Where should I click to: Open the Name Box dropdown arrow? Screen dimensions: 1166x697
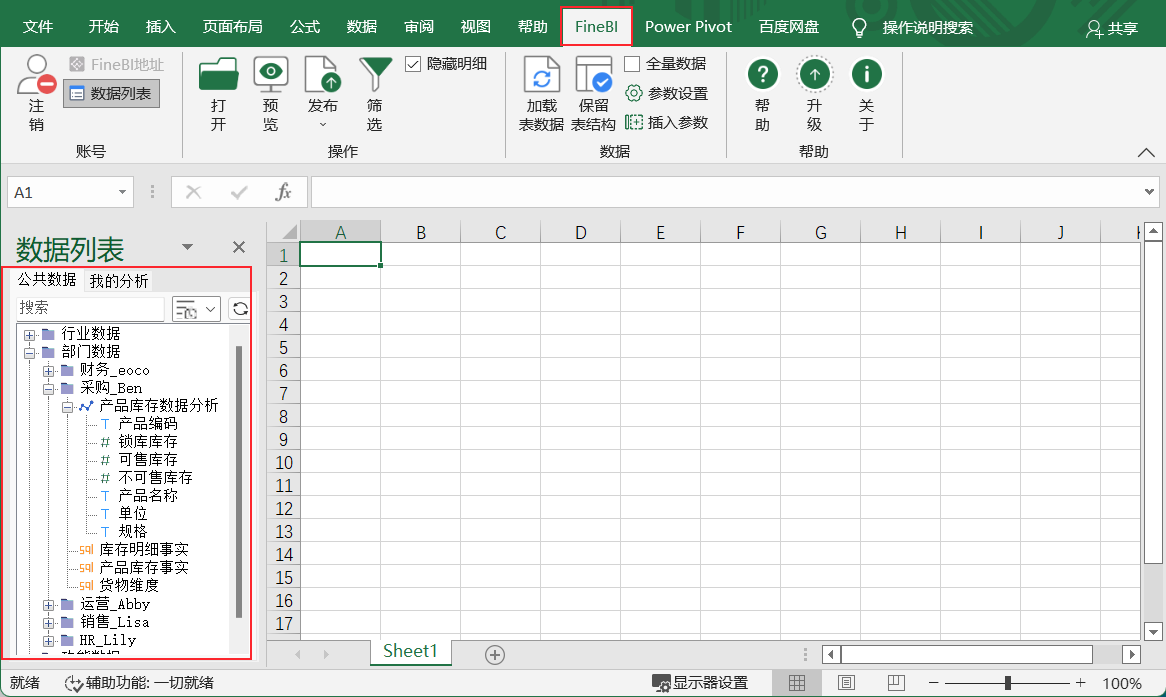[x=122, y=193]
